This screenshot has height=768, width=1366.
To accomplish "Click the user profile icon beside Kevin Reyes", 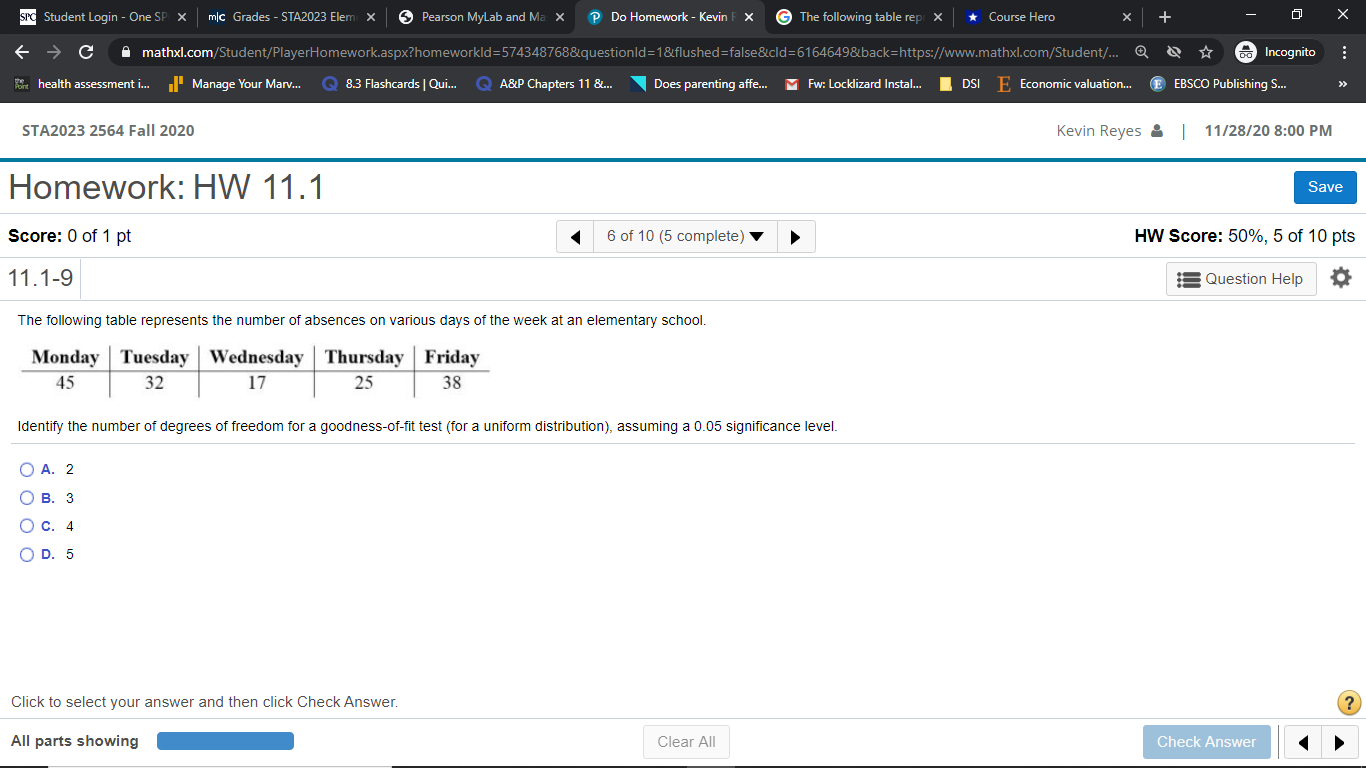I will point(1157,131).
